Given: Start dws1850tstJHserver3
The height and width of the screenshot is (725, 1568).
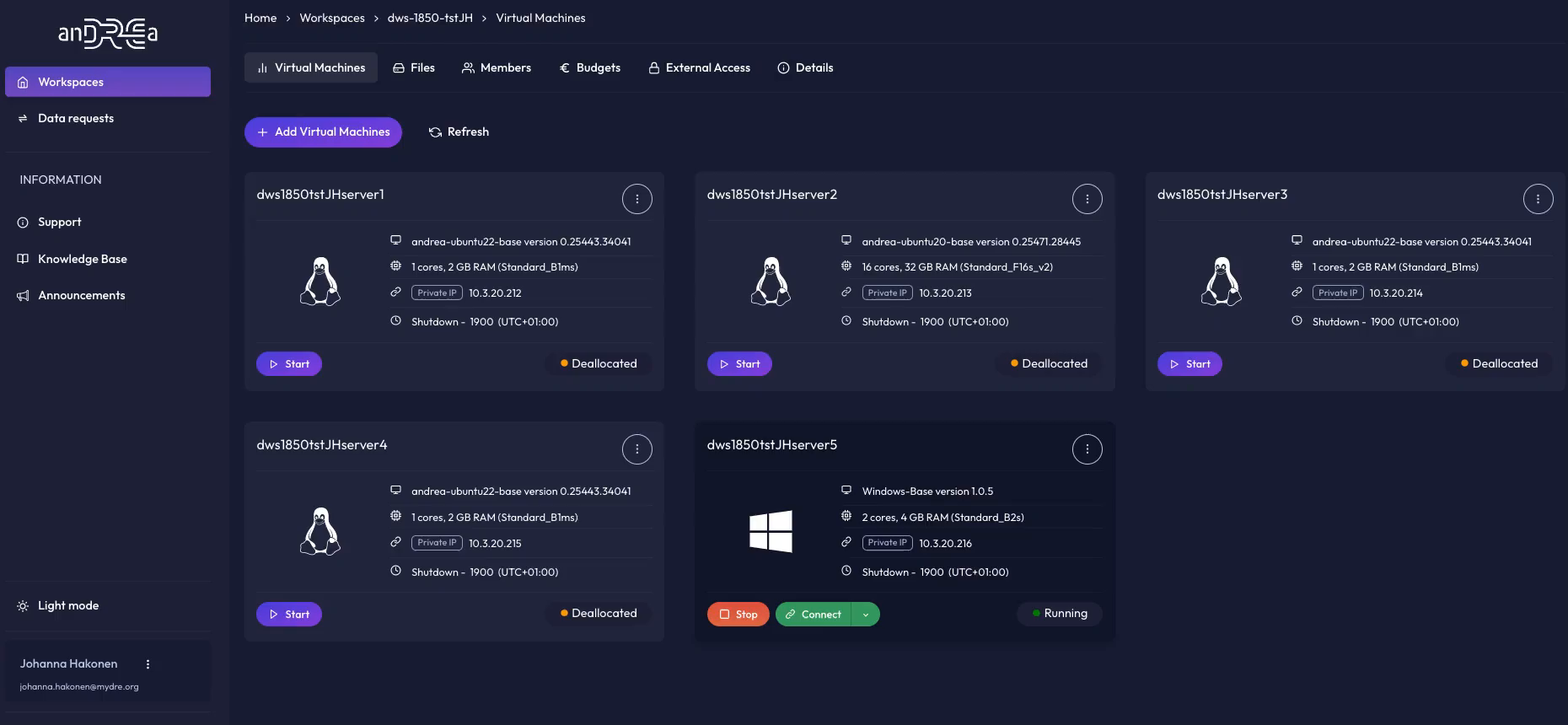Looking at the screenshot, I should (1189, 364).
